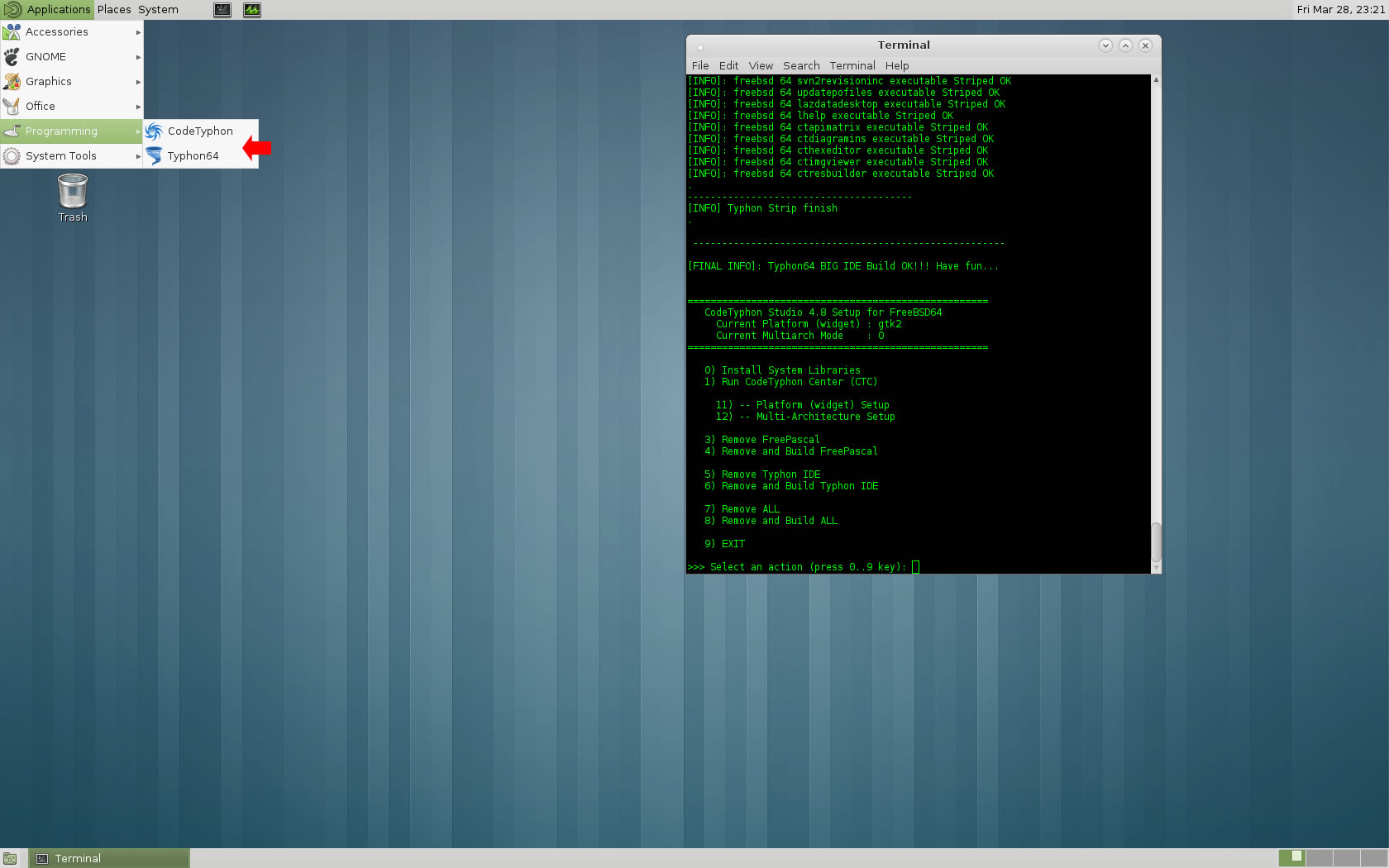
Task: Click '4) Remove and Build FreePascal' text
Action: [791, 451]
